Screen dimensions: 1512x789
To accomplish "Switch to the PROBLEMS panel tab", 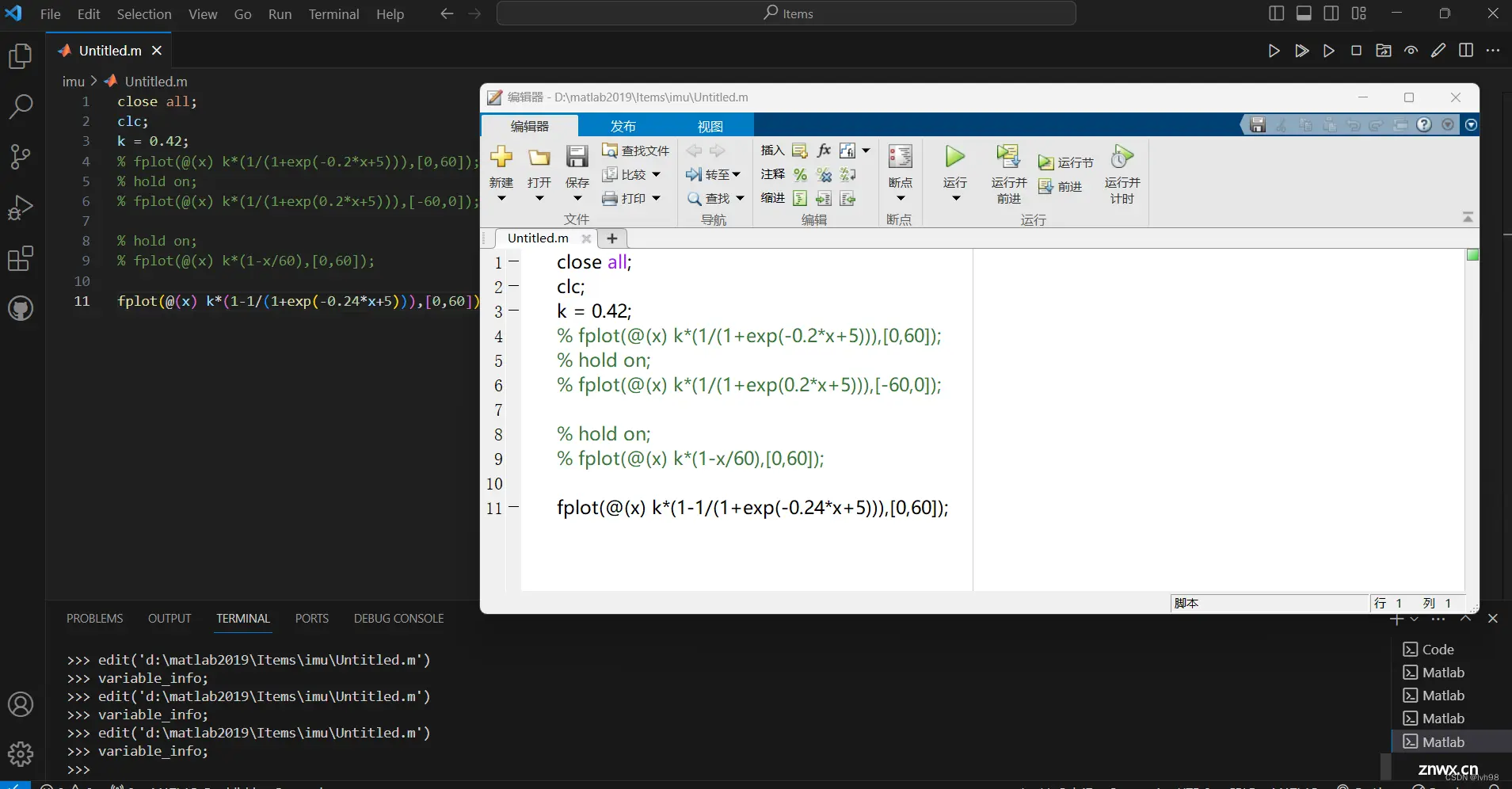I will pyautogui.click(x=94, y=619).
